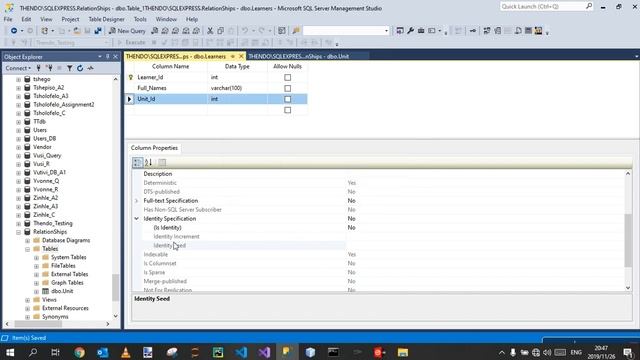
Task: Toggle Allow Nulls checkbox in the empty row
Action: pos(287,110)
